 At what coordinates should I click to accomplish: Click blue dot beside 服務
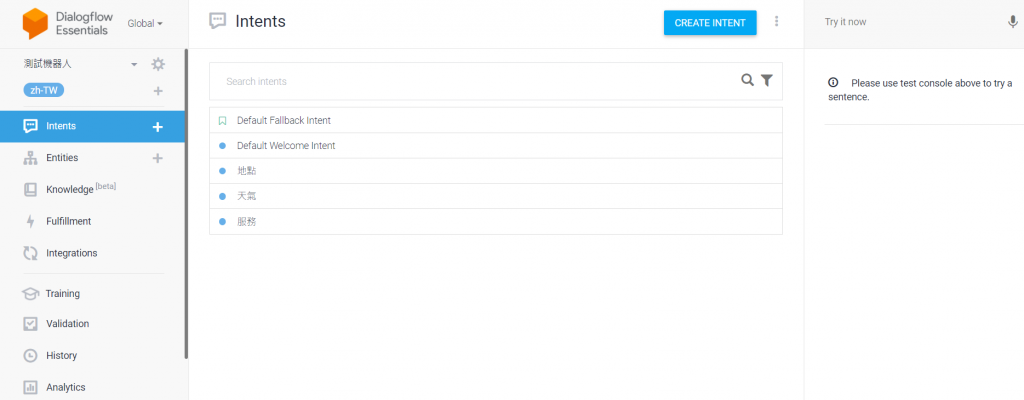point(222,222)
